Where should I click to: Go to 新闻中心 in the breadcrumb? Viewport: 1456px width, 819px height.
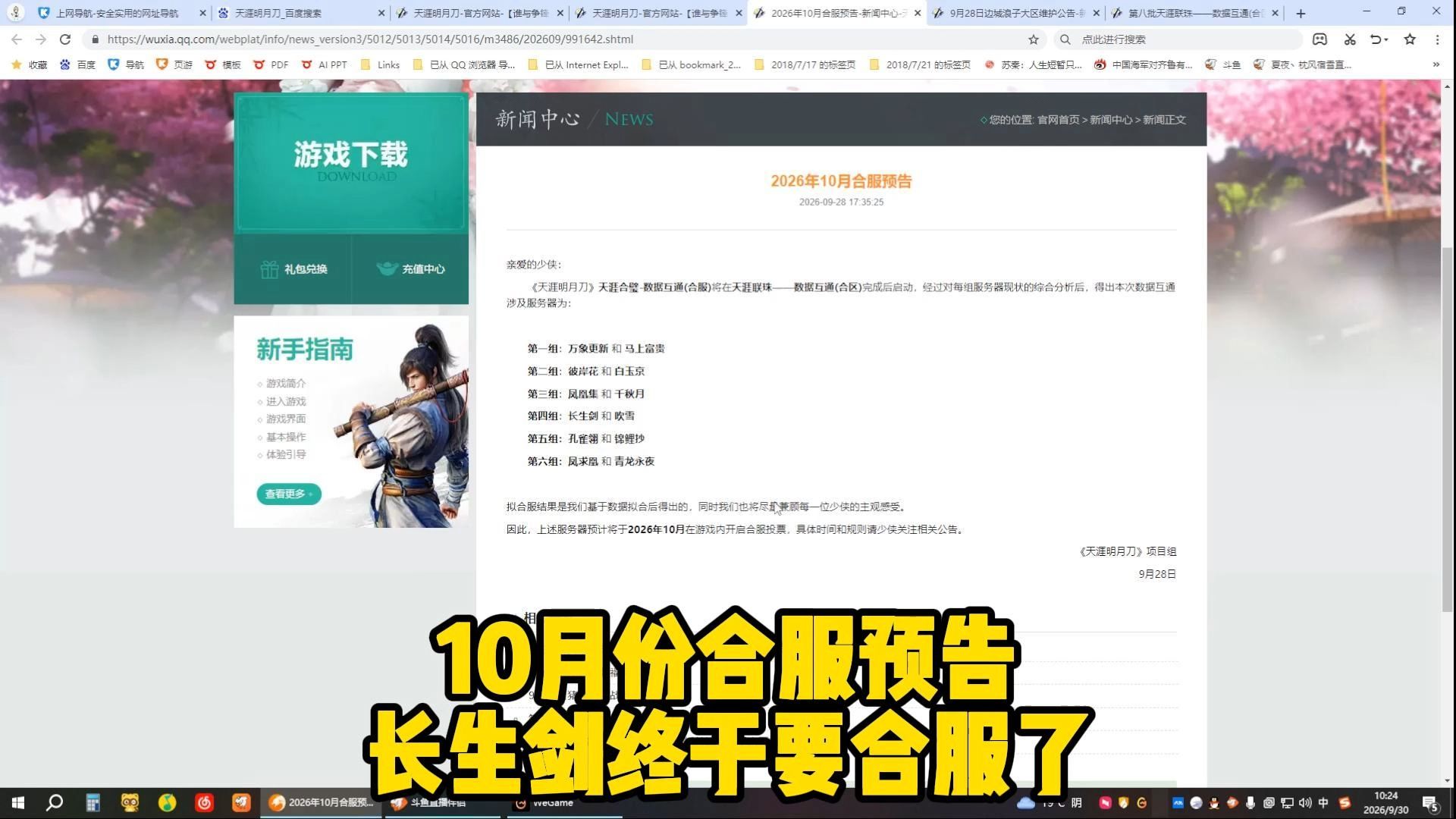(x=1111, y=120)
